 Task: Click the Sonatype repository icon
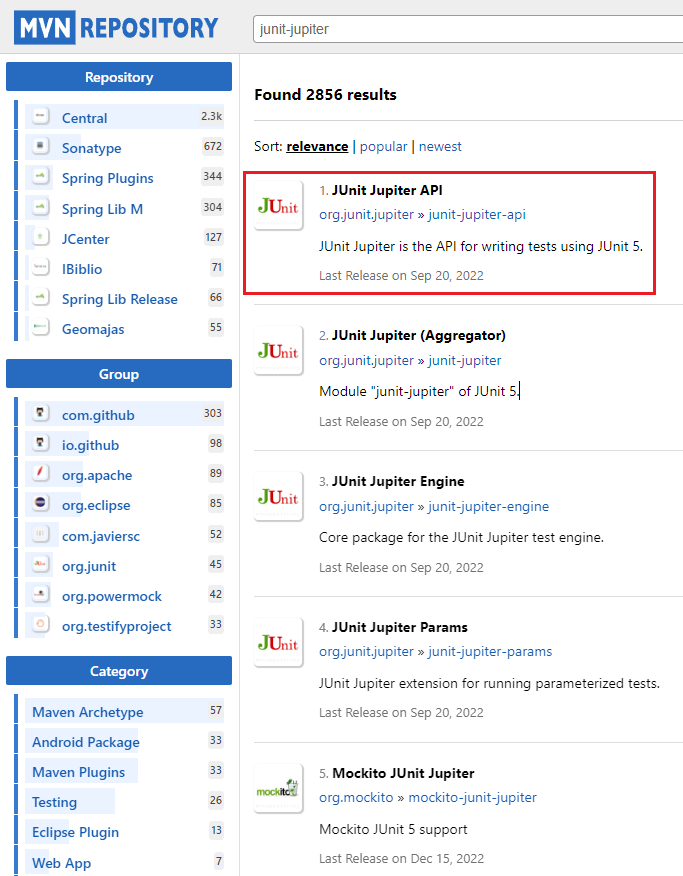tap(41, 147)
